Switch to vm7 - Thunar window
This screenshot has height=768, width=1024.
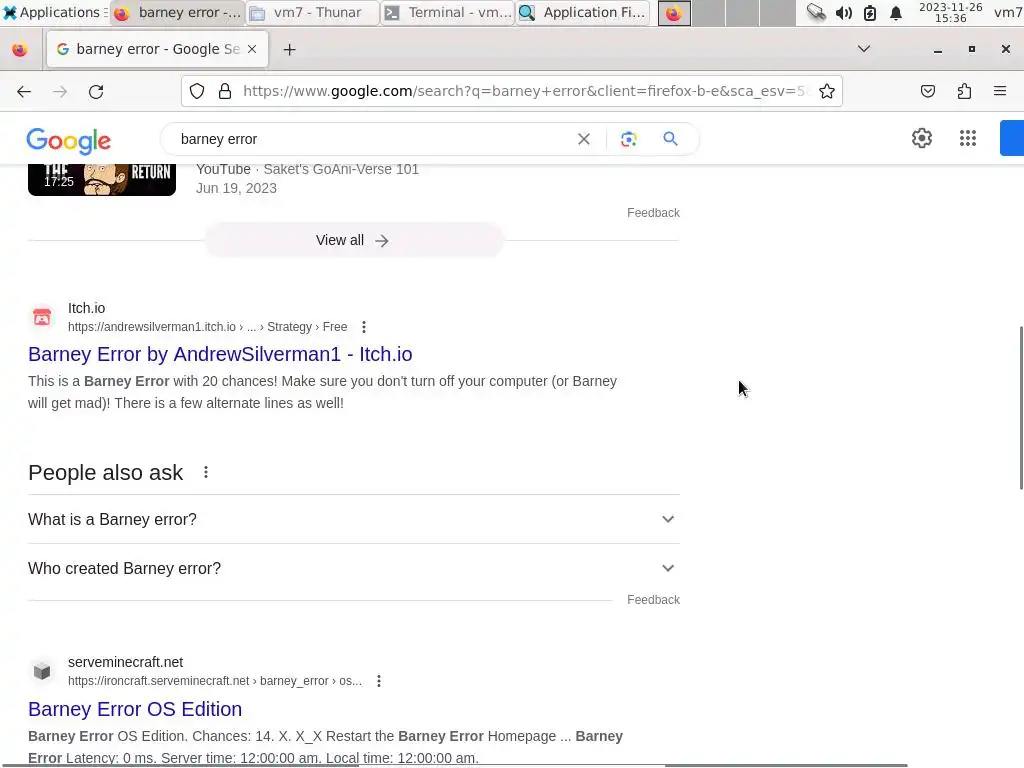(313, 12)
